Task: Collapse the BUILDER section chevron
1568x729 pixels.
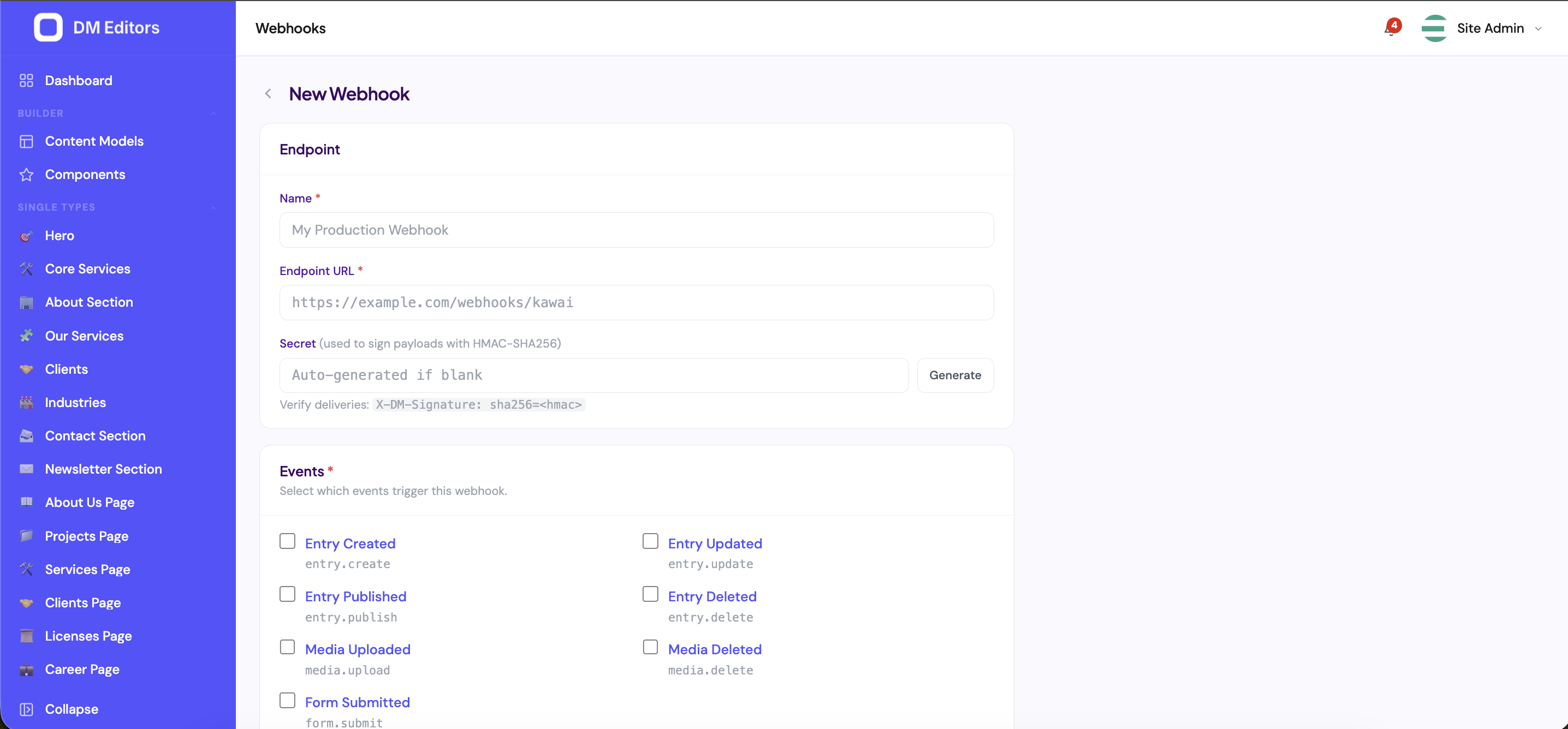Action: point(213,113)
